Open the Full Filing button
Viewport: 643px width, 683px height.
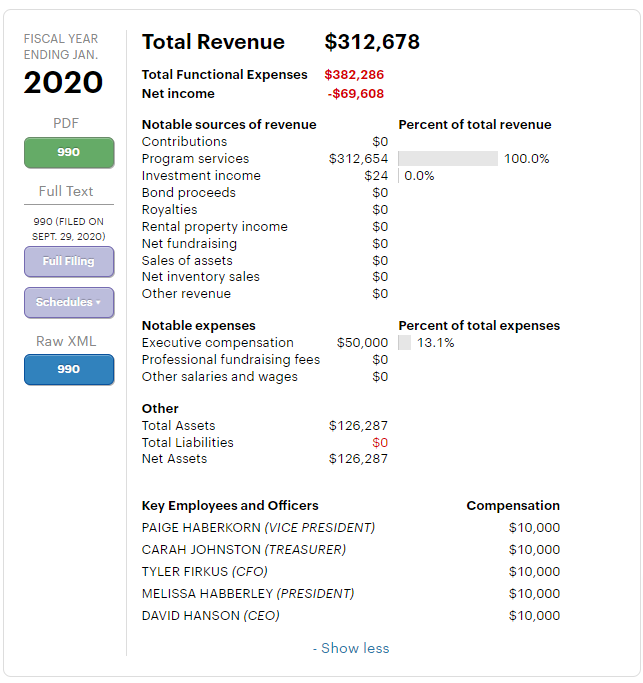point(69,261)
